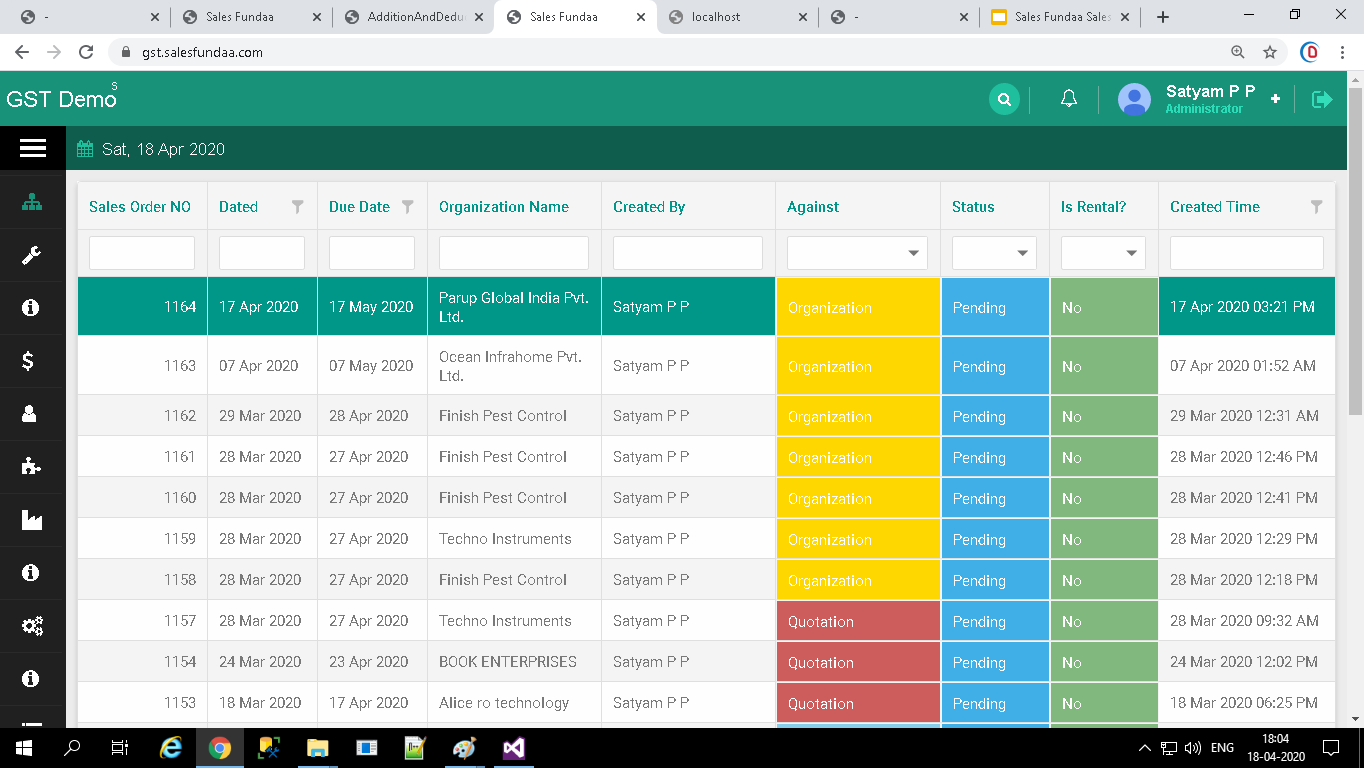Click the Satyam P P profile name
The height and width of the screenshot is (768, 1364).
pyautogui.click(x=1210, y=91)
